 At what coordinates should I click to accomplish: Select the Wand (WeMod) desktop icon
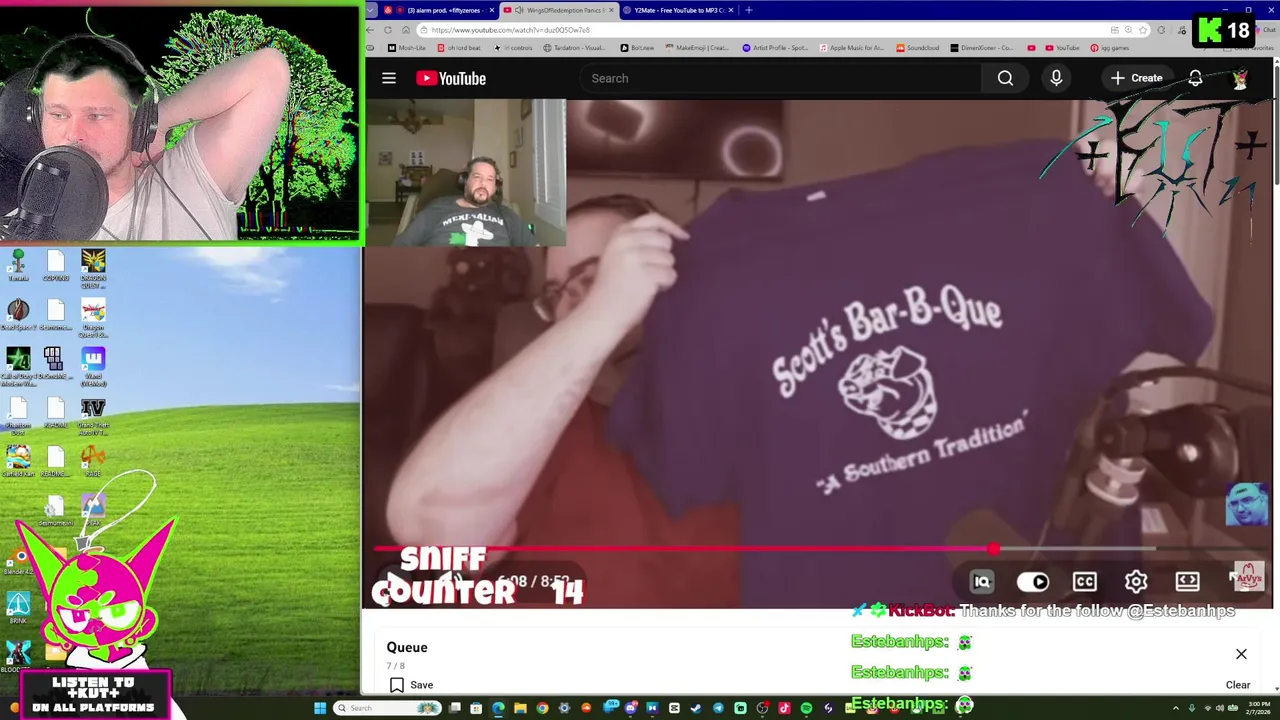tap(93, 366)
